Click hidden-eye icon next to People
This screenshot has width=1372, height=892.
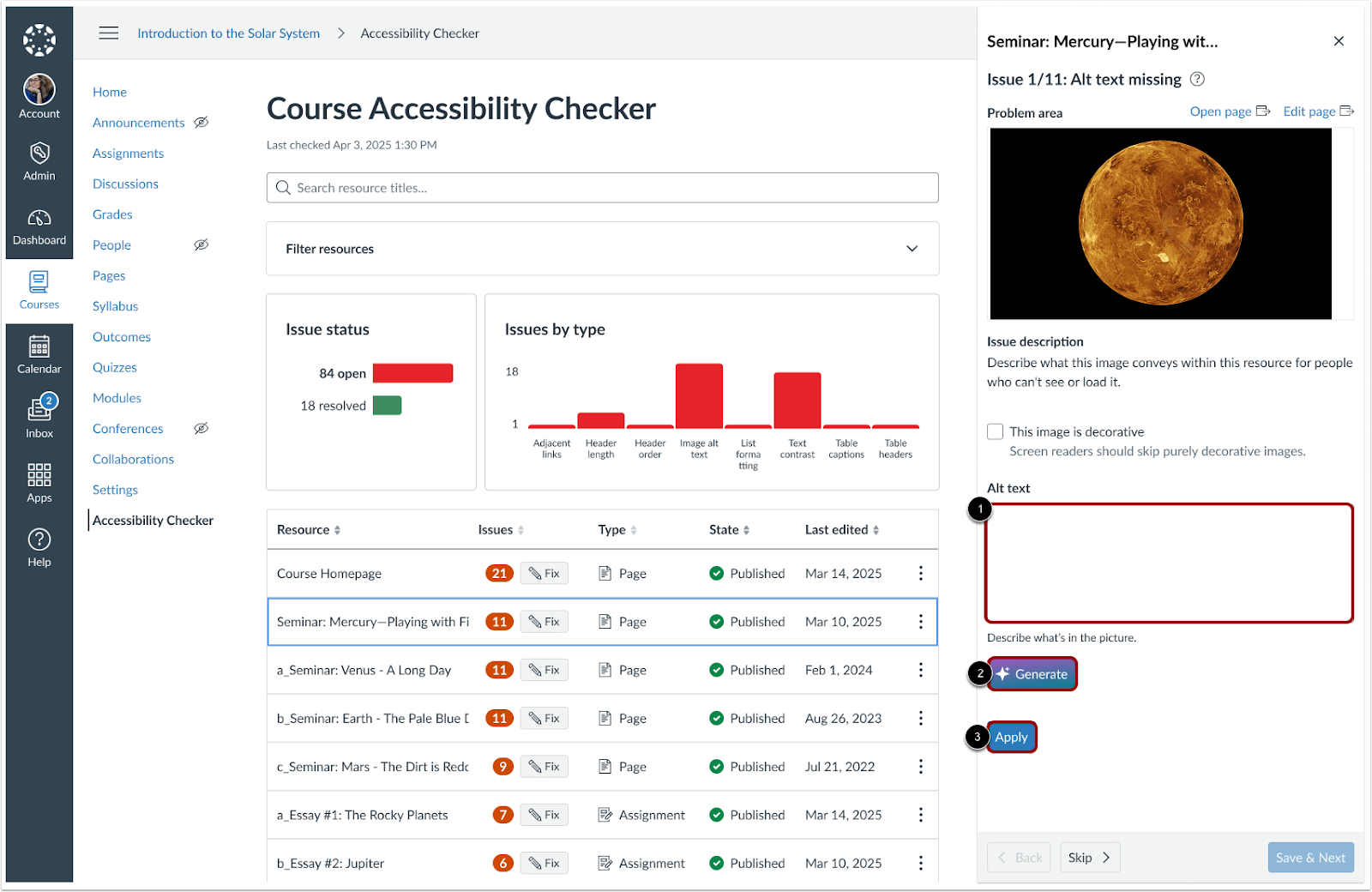[202, 245]
